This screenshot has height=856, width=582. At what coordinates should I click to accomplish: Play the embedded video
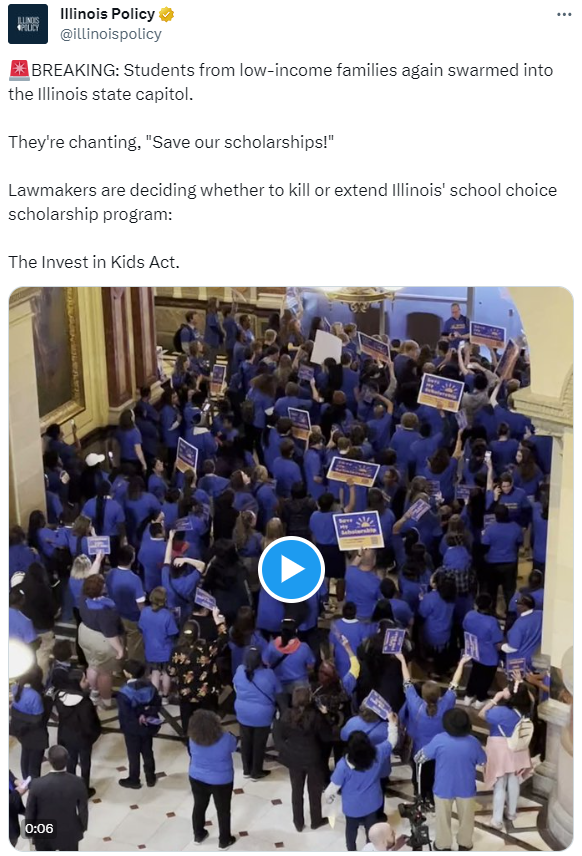pyautogui.click(x=291, y=569)
